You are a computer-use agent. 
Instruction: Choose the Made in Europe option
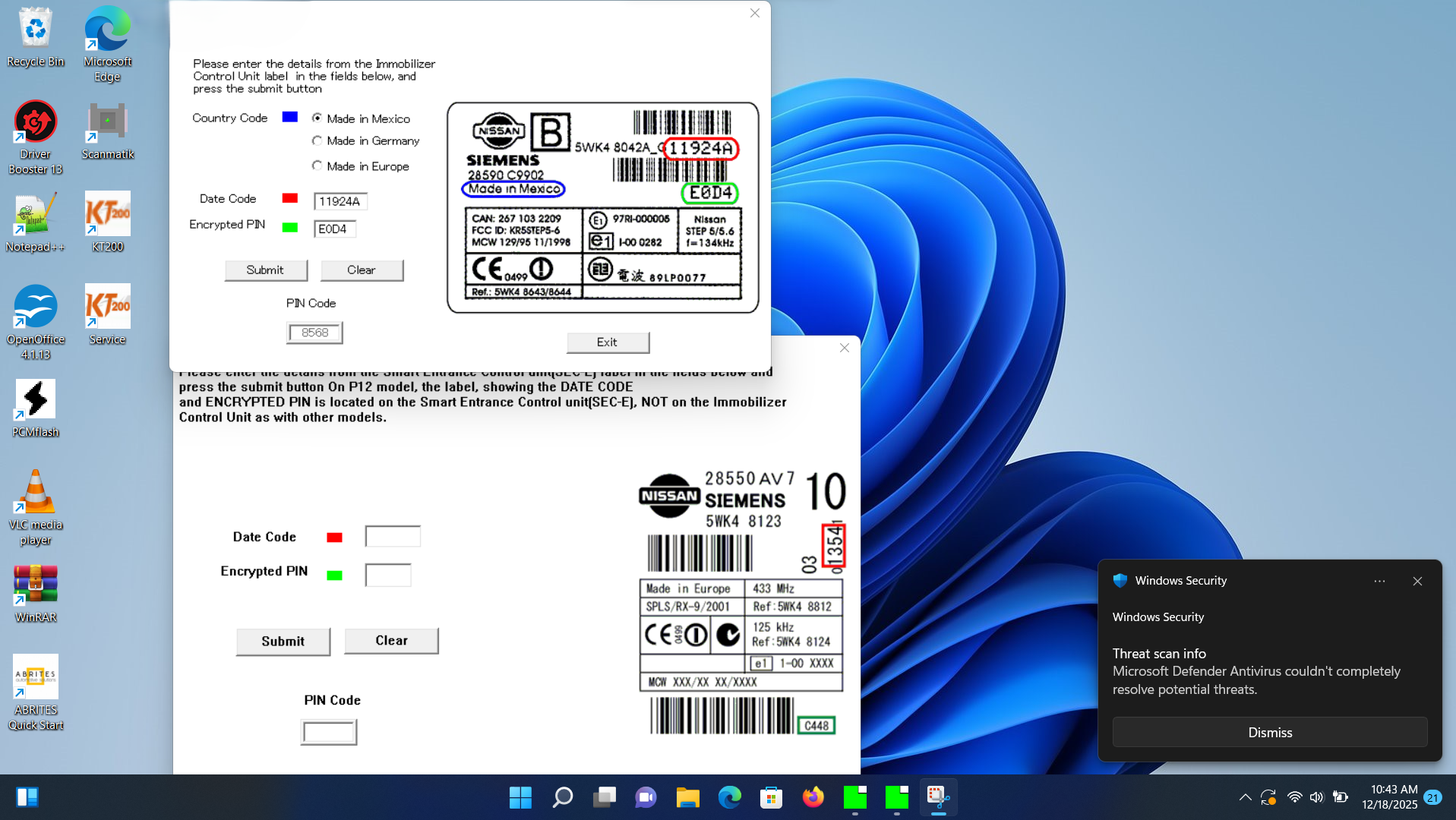click(317, 166)
